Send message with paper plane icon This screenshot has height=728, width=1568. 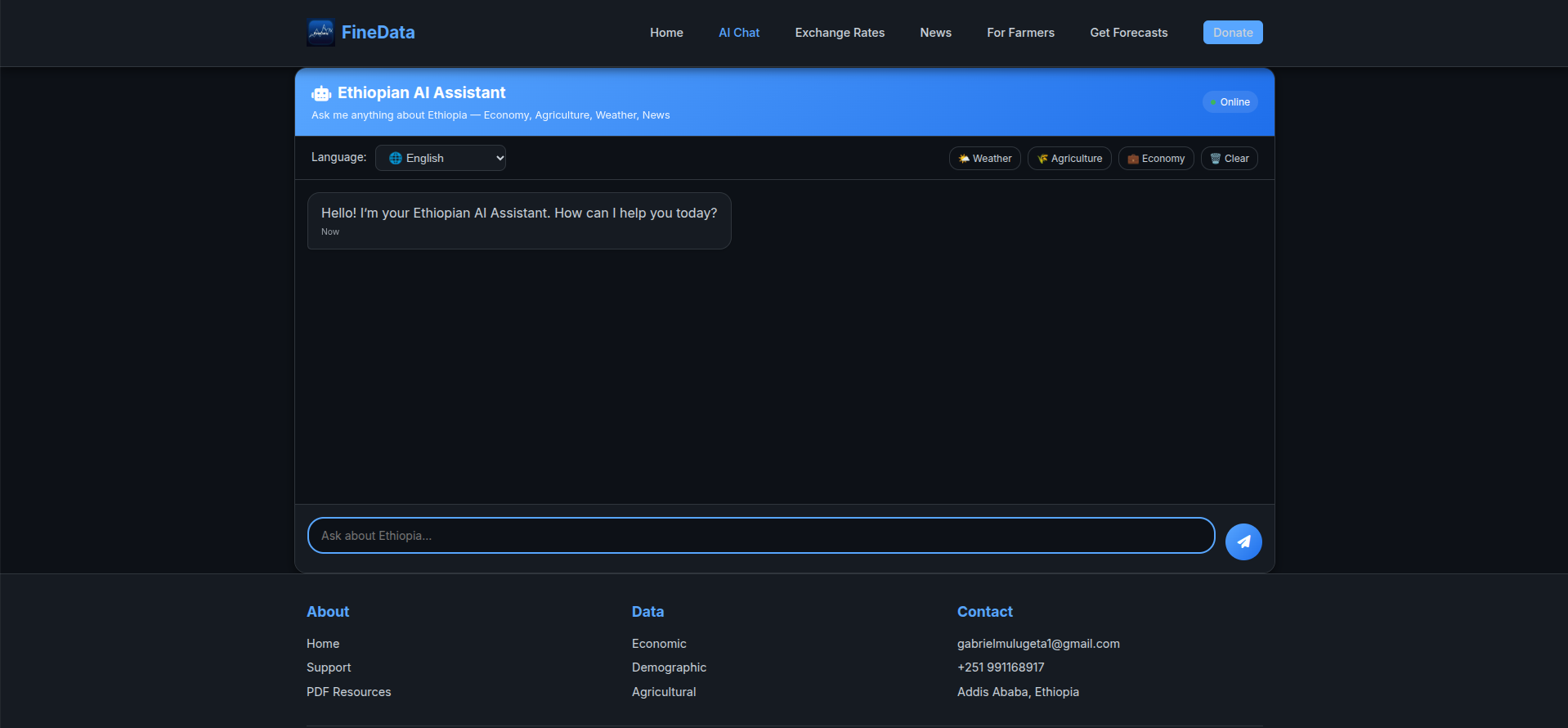pyautogui.click(x=1243, y=542)
